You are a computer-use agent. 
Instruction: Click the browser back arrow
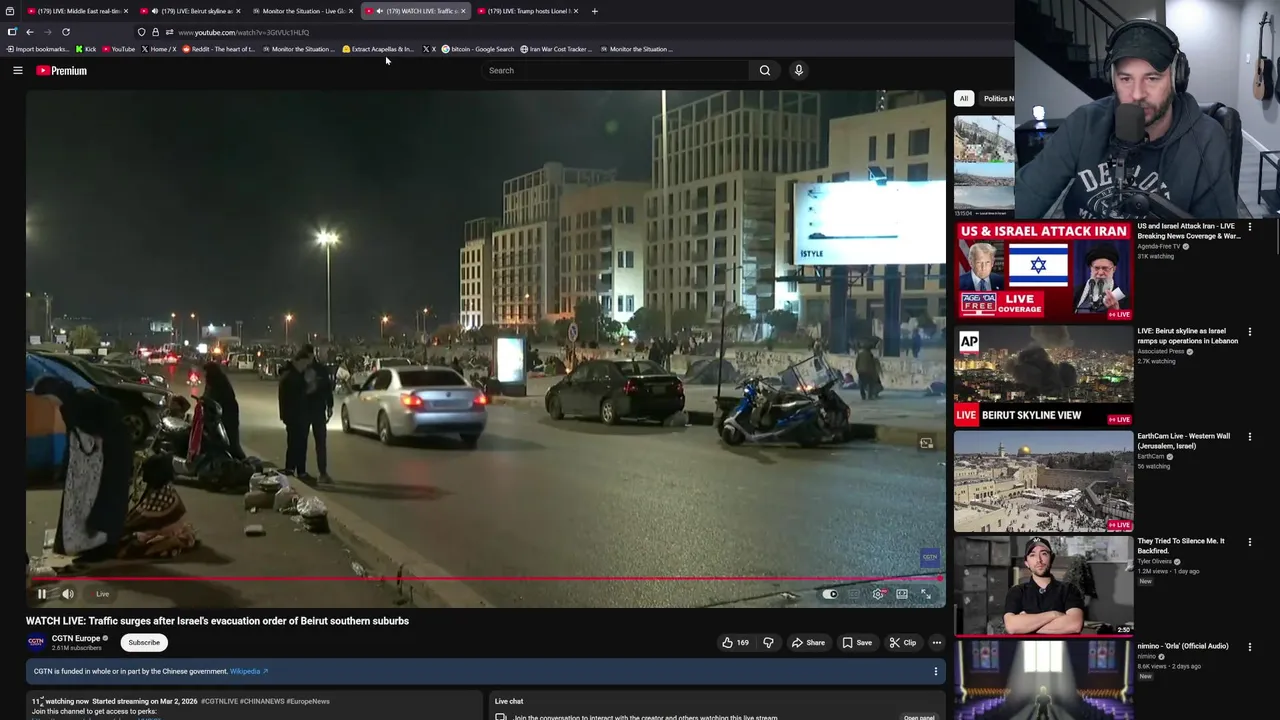click(29, 32)
